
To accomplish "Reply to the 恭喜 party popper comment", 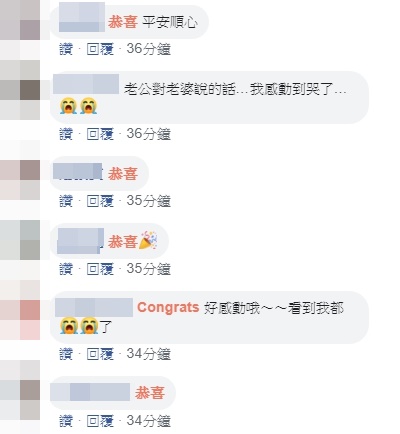I will 100,269.
